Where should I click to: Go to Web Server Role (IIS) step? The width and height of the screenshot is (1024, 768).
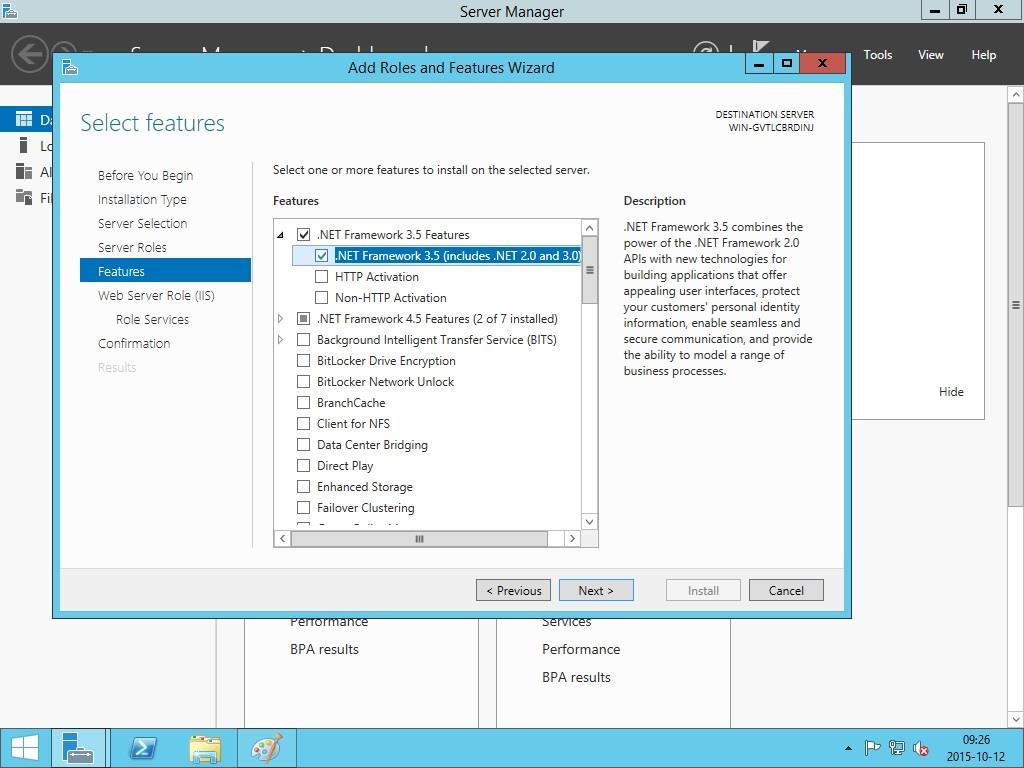pyautogui.click(x=156, y=295)
